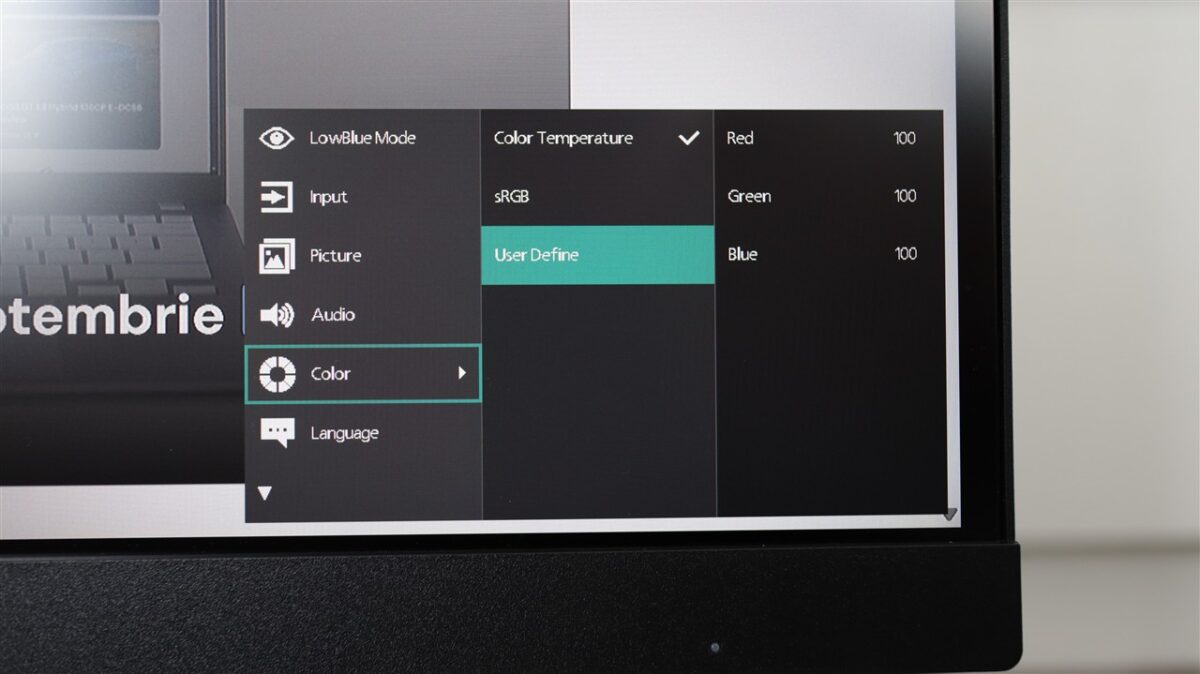Click the power indicator dot on bezel
This screenshot has width=1200, height=674.
pyautogui.click(x=714, y=648)
